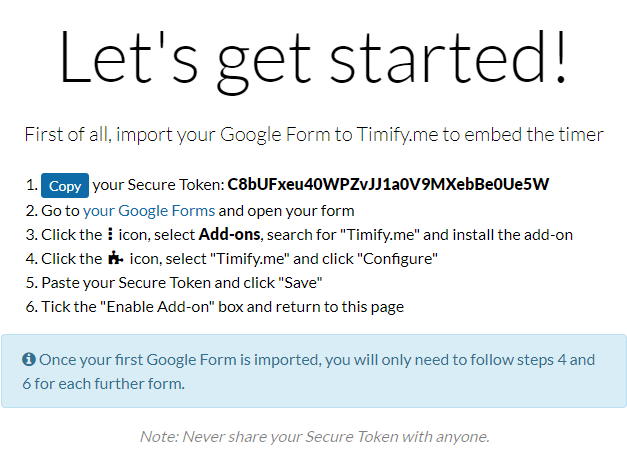Open the "your Google Forms" link

[149, 211]
